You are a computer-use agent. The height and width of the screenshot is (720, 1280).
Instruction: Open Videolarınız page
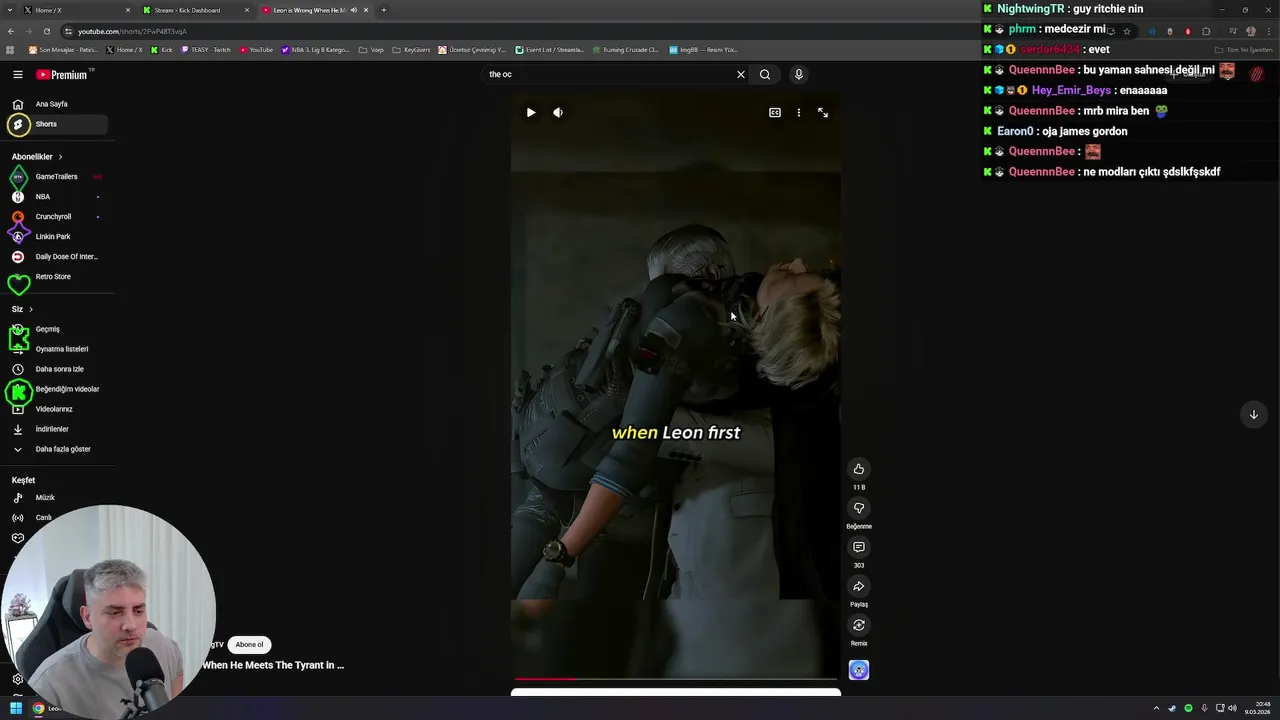(x=56, y=409)
